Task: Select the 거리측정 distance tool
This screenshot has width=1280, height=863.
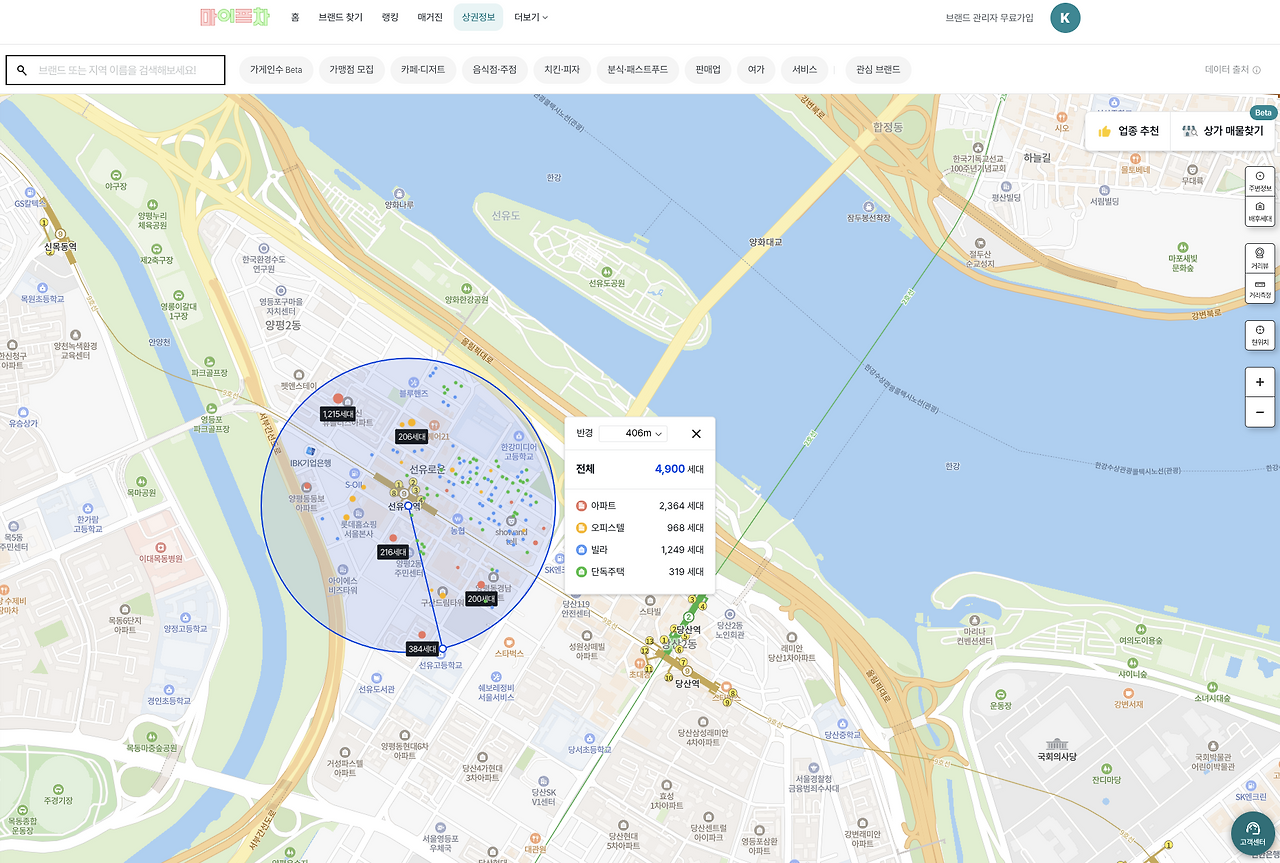Action: click(1259, 289)
